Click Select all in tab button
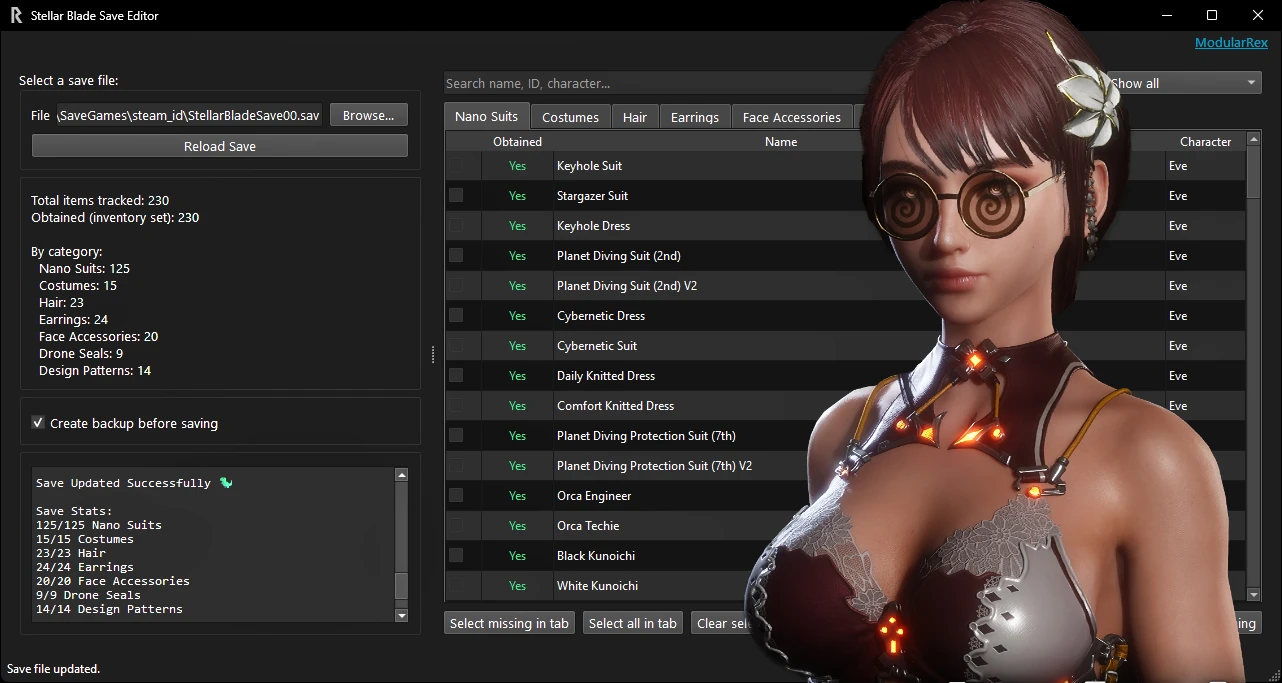The width and height of the screenshot is (1282, 683). [633, 623]
